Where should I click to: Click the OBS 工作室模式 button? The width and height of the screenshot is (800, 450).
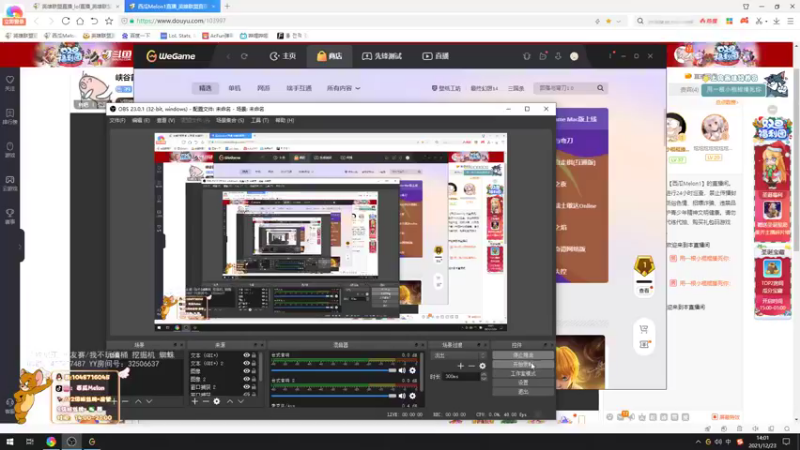point(523,373)
